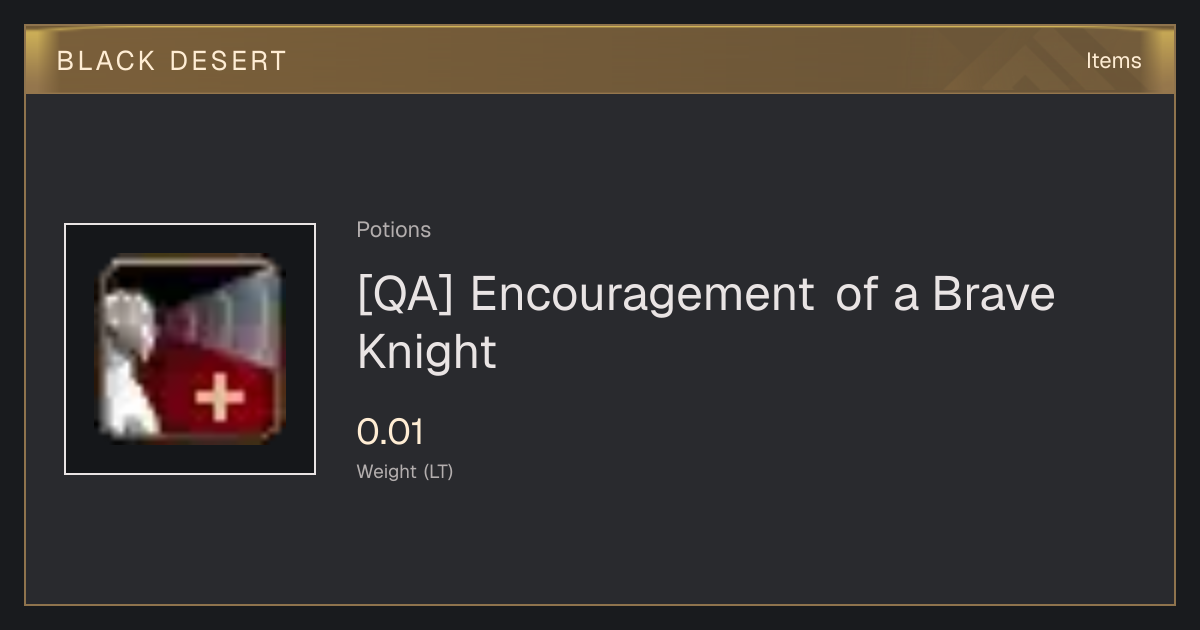This screenshot has height=630, width=1200.
Task: Select the Encouragement of a Brave Knight icon
Action: 190,349
